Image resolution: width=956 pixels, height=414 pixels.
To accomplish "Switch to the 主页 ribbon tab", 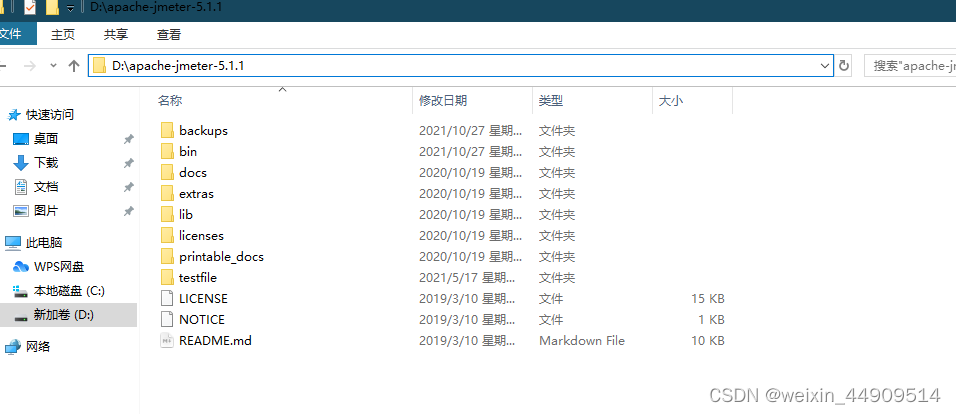I will click(63, 35).
